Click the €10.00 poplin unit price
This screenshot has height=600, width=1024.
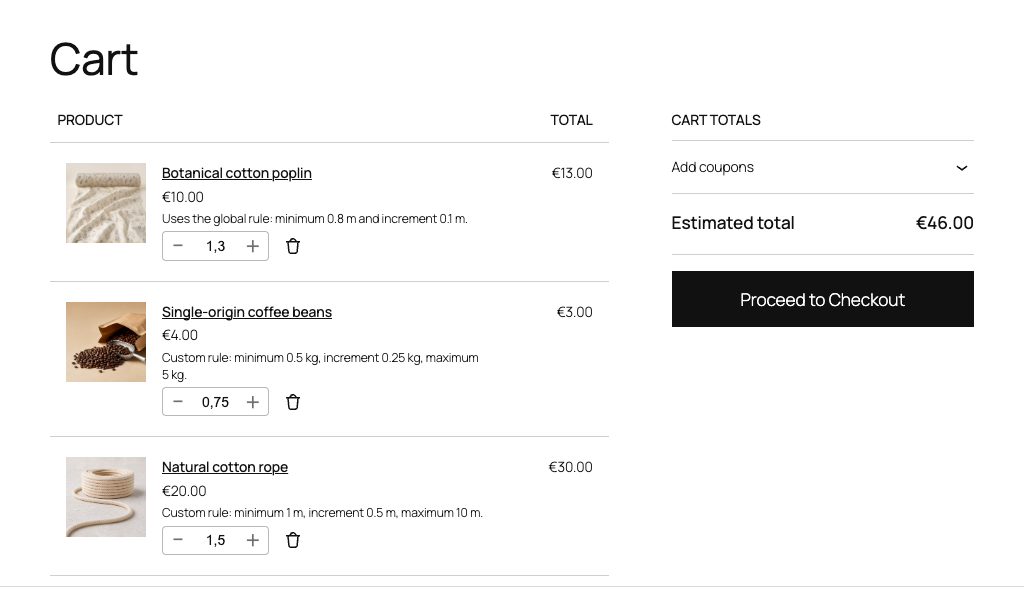(183, 197)
